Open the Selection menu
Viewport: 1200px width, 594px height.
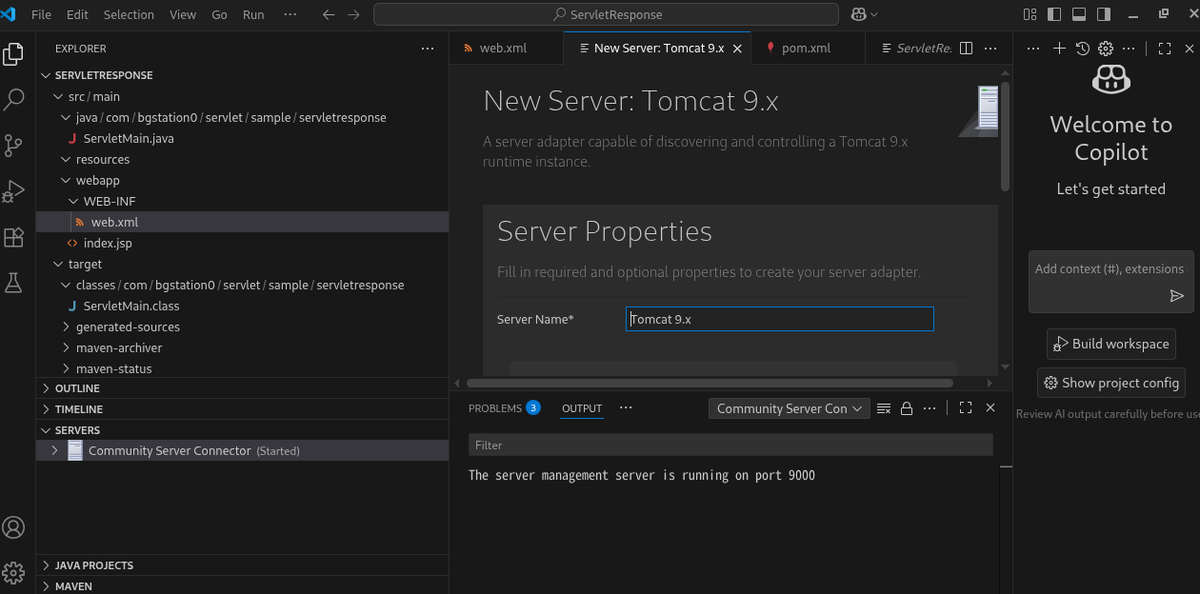tap(129, 15)
